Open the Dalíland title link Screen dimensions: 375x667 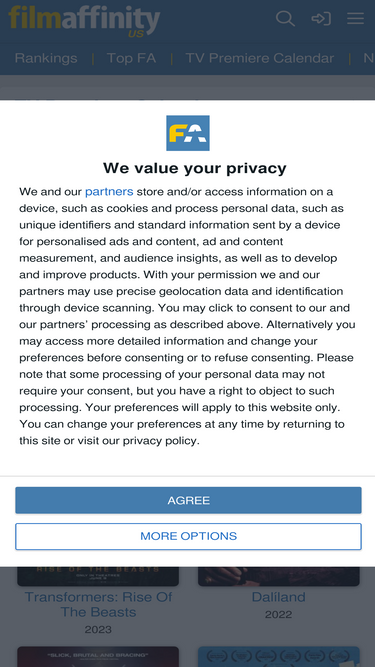click(278, 597)
